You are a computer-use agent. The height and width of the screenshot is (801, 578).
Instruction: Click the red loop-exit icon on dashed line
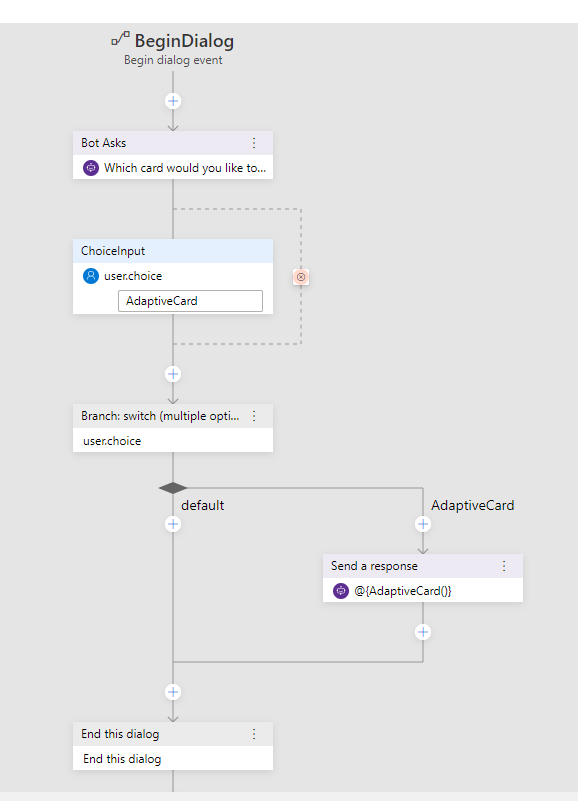(301, 277)
